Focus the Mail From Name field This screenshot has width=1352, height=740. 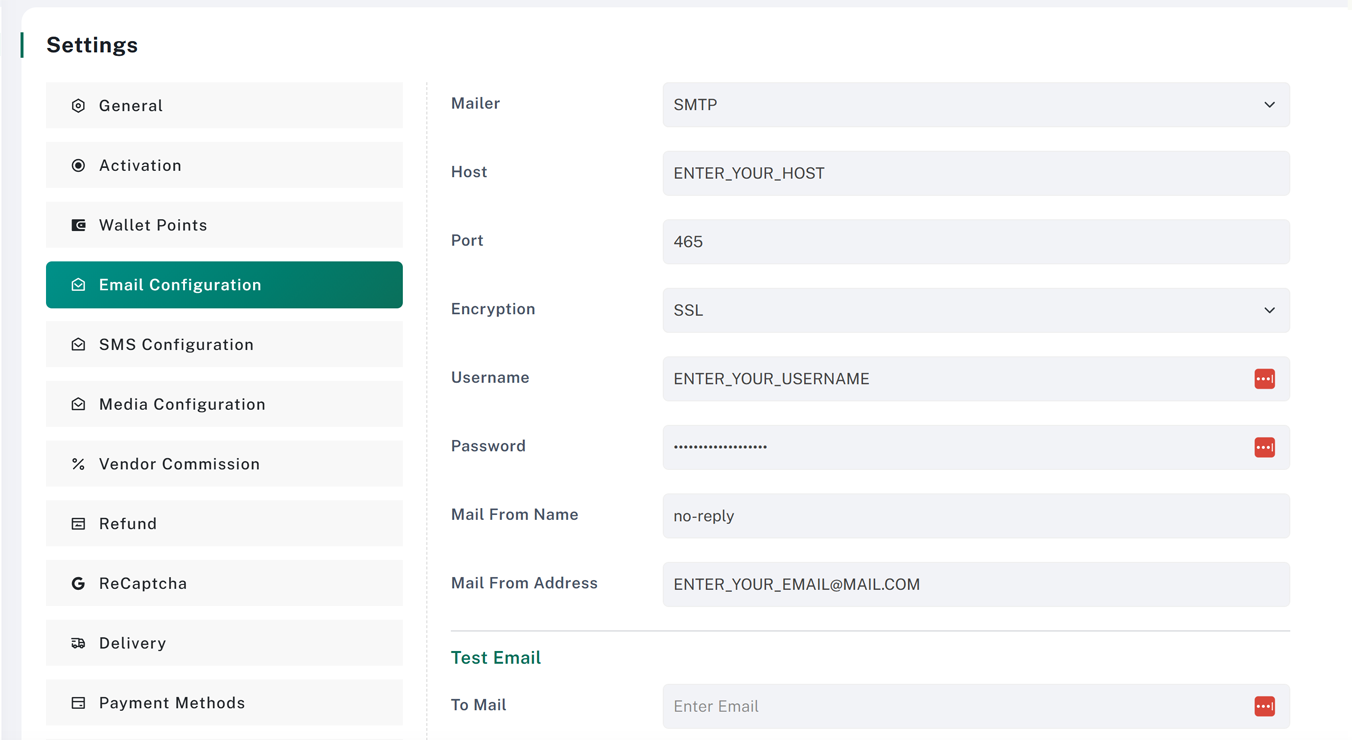[x=976, y=516]
